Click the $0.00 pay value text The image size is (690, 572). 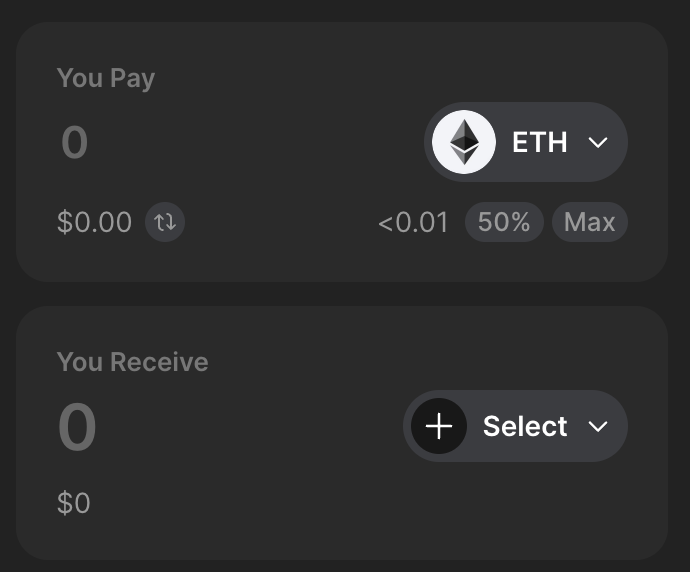pyautogui.click(x=94, y=222)
